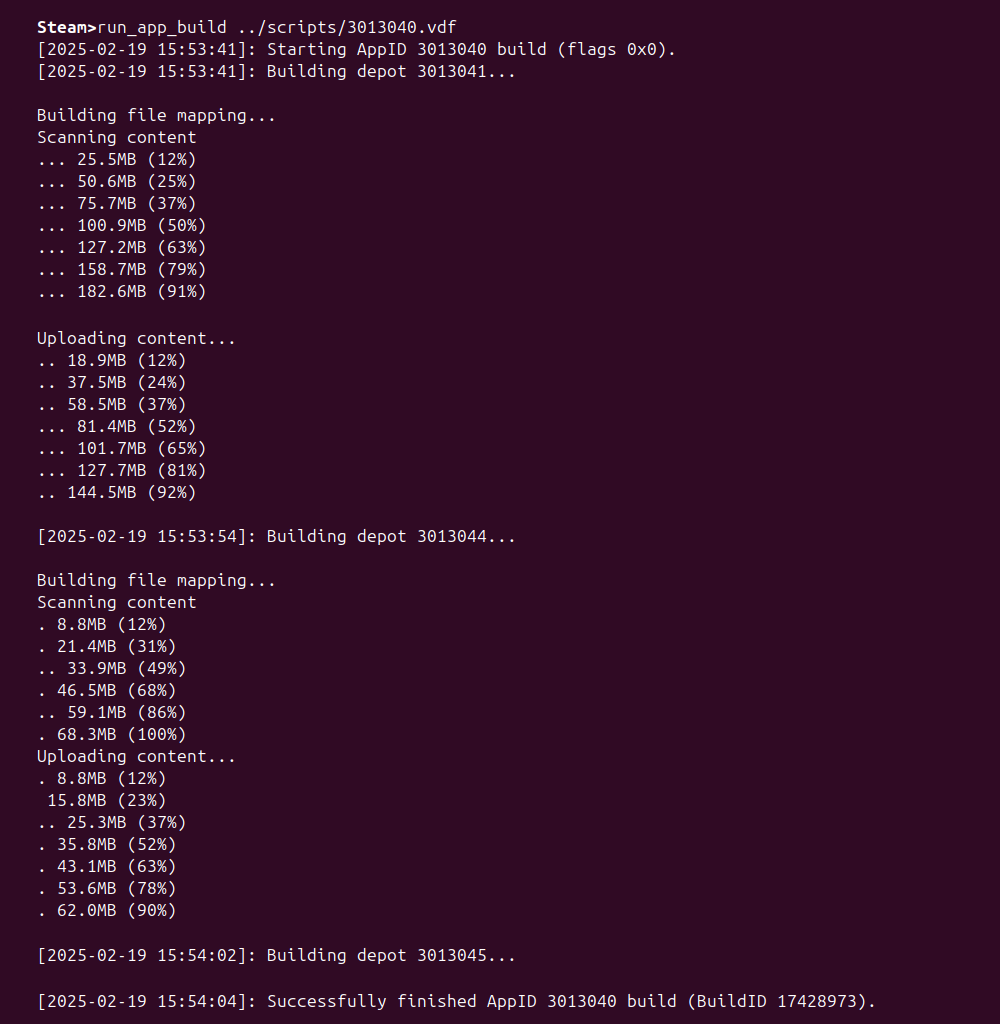Screen dimensions: 1000x1024
Task: Click the "100.9MB (50%)" progress line
Action: click(x=141, y=225)
